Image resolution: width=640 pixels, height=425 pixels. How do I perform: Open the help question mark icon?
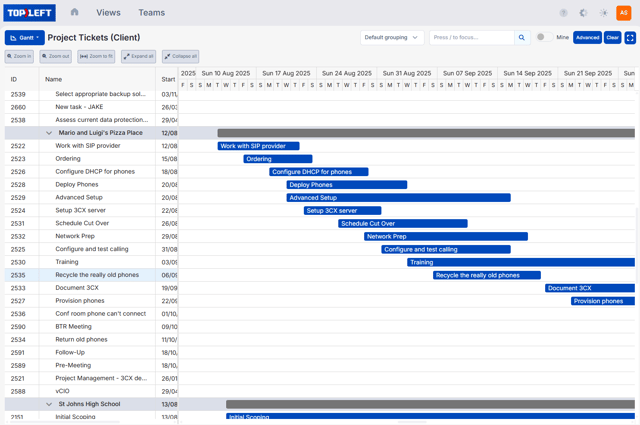(563, 13)
